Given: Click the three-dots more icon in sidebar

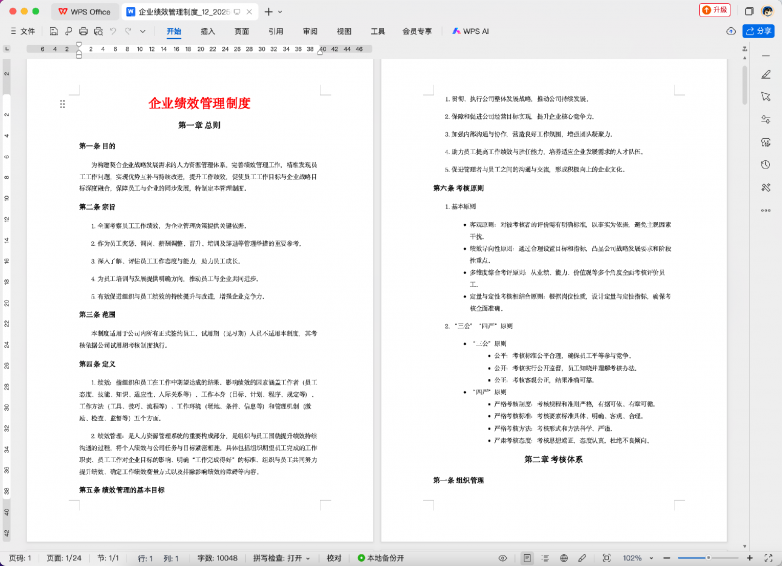Looking at the screenshot, I should 765,210.
